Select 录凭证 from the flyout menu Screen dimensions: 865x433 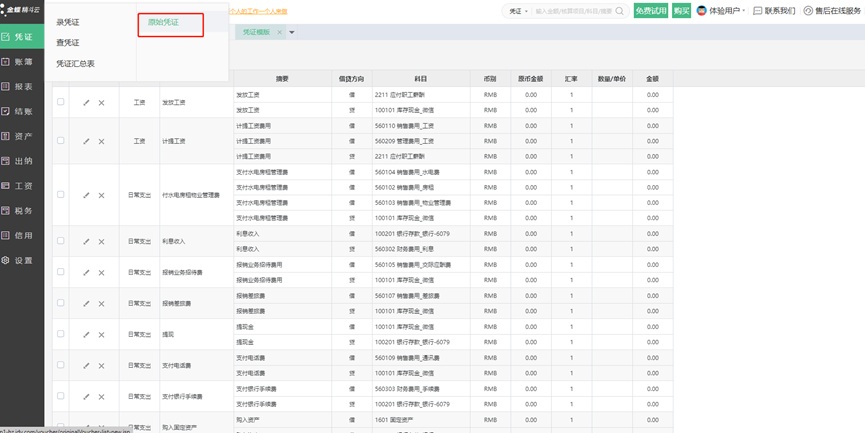pyautogui.click(x=68, y=23)
